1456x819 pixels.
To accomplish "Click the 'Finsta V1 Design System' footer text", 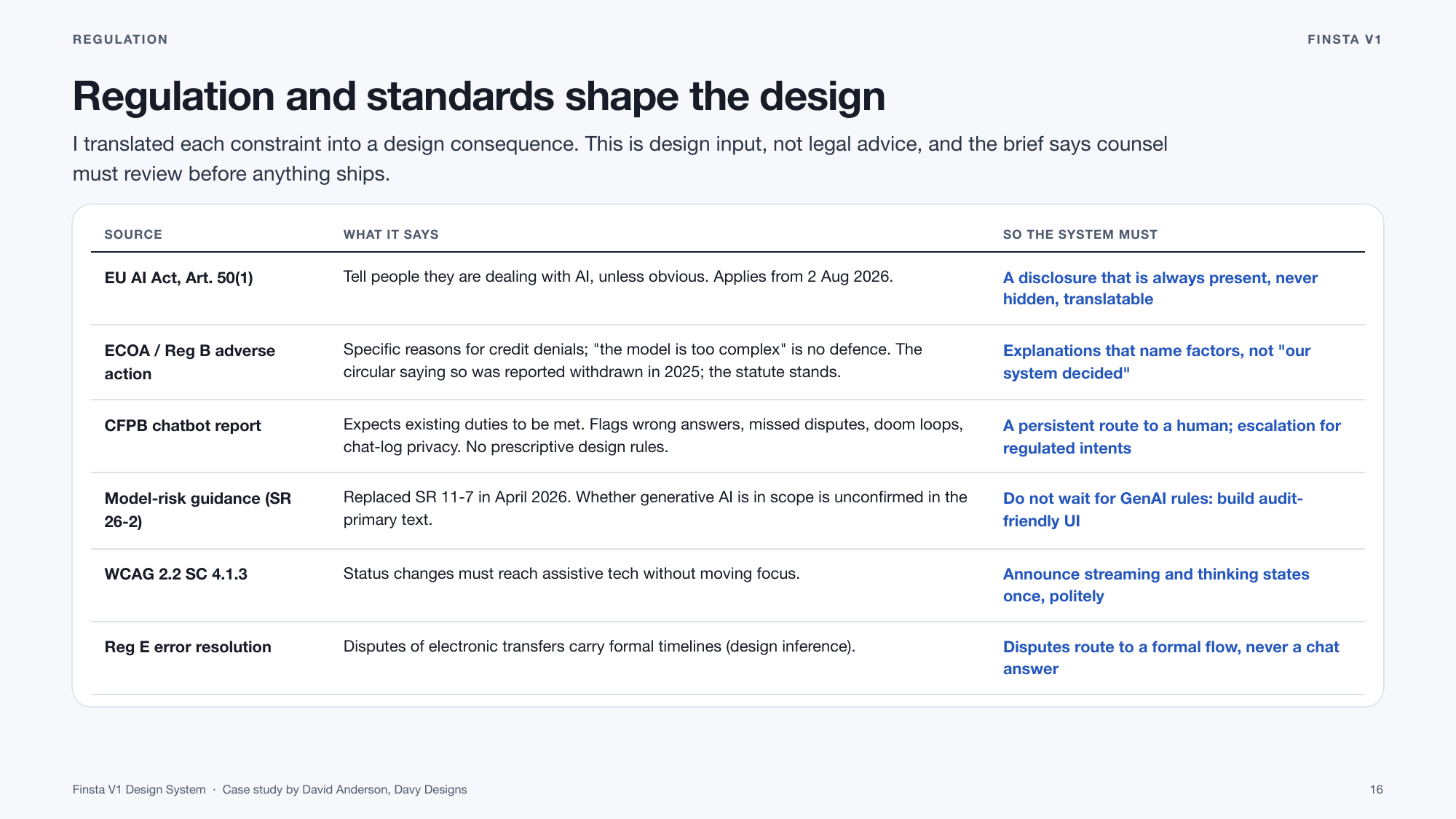I will point(139,790).
